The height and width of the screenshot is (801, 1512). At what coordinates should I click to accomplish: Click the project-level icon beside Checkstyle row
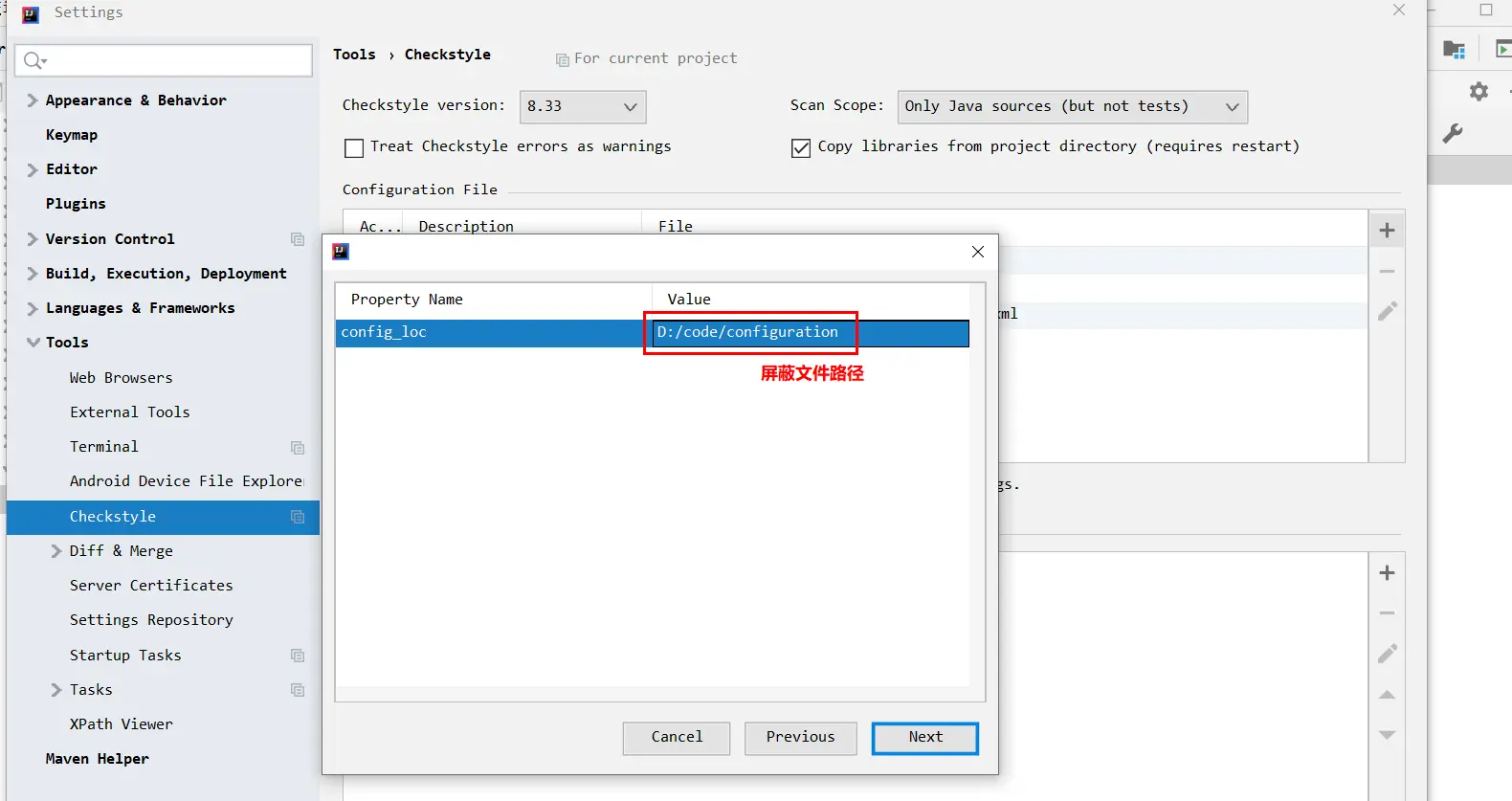click(298, 517)
